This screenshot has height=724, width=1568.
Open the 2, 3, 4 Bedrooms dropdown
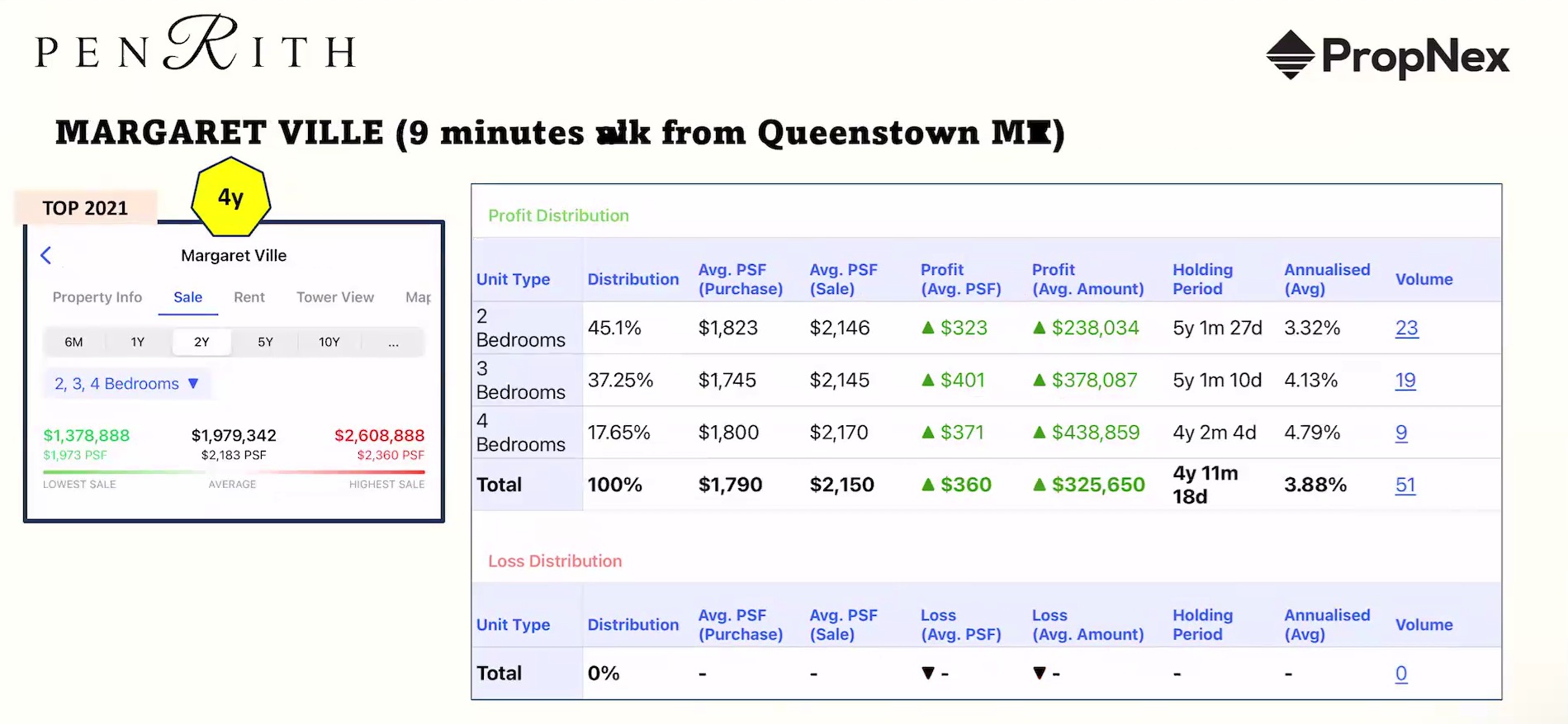pos(126,384)
